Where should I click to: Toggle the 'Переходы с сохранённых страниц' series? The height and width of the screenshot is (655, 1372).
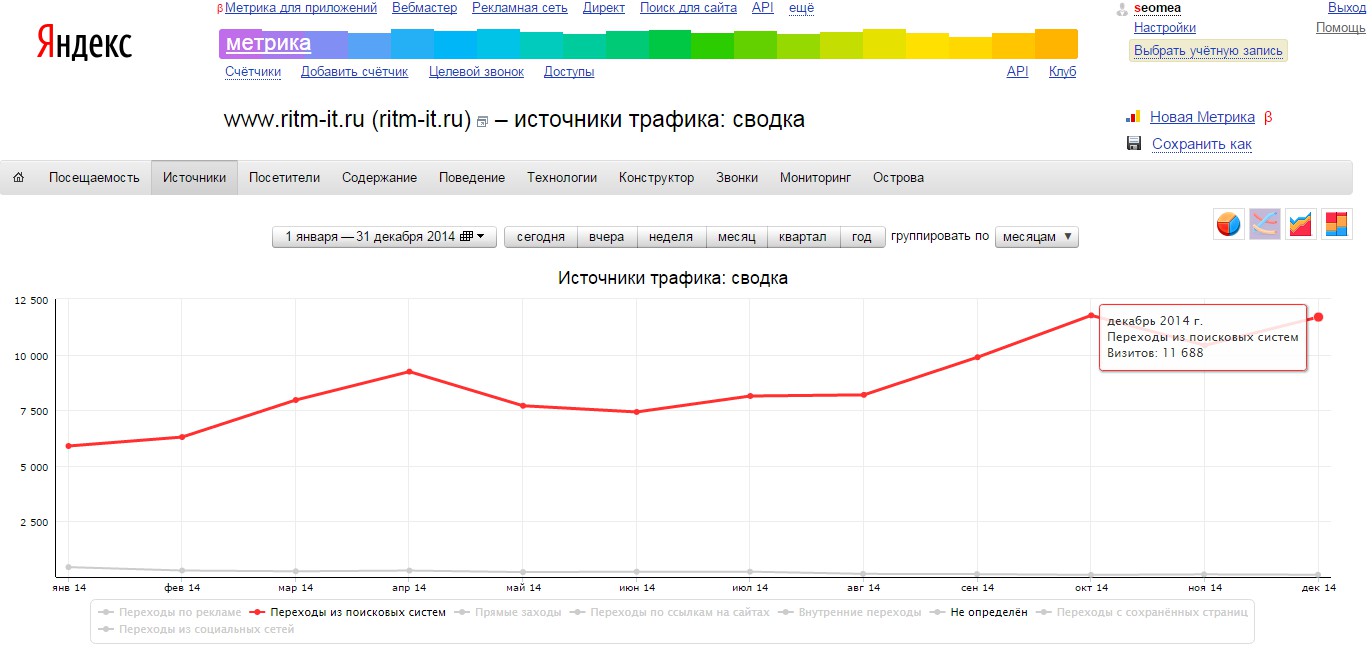[x=1142, y=612]
